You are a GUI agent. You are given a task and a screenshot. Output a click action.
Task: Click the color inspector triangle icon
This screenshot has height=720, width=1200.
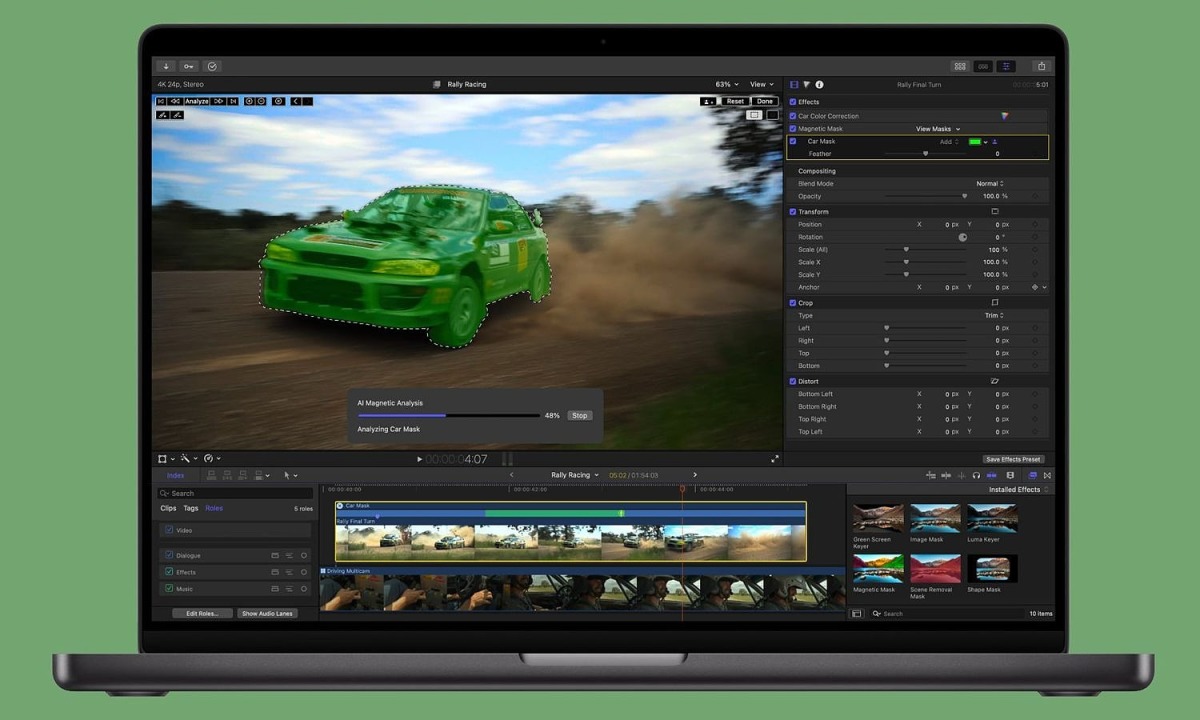click(806, 85)
